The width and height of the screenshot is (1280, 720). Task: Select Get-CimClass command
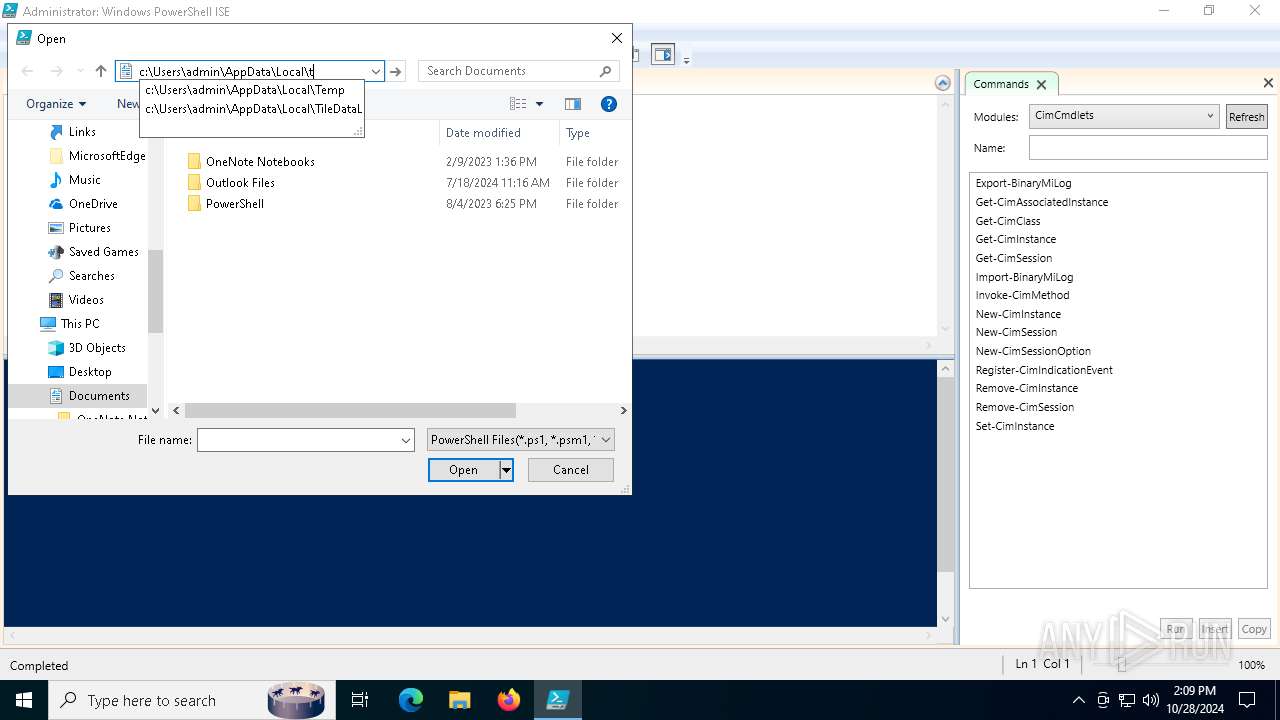coord(1008,221)
